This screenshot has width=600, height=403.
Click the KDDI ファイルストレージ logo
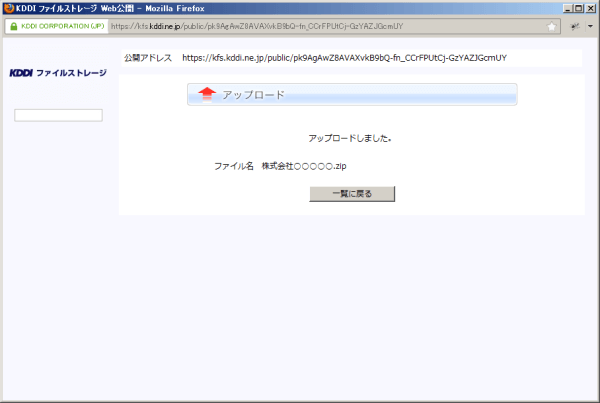tap(57, 73)
